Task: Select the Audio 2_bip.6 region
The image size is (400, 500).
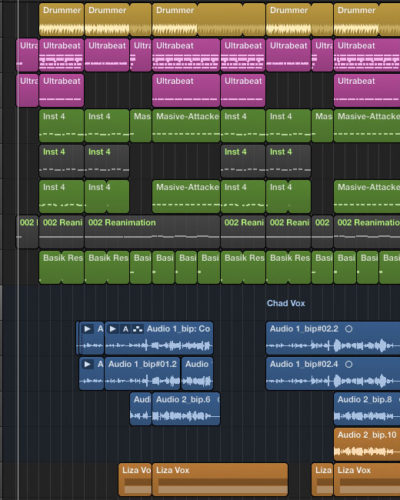Action: coord(186,409)
